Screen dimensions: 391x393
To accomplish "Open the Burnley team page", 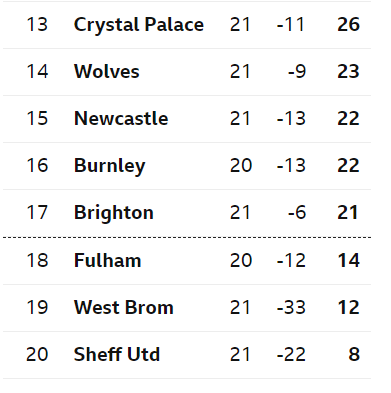I will [110, 166].
